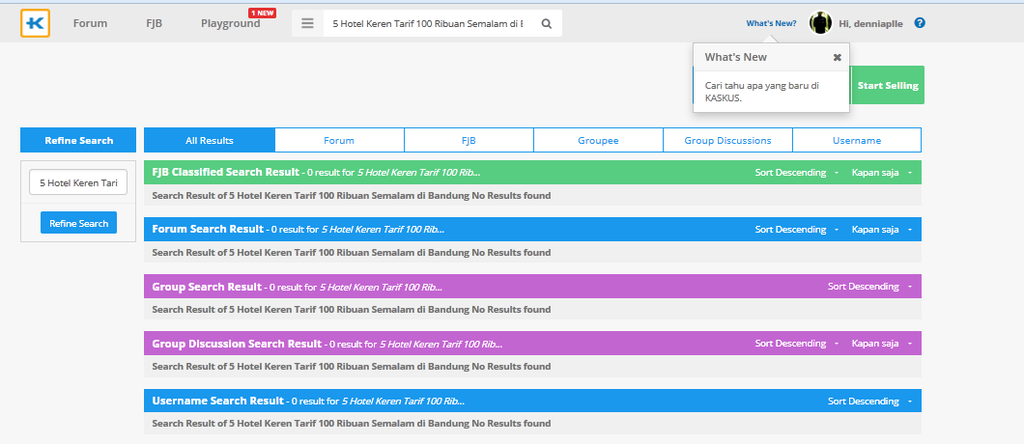
Task: Open Kapan saja in Forum Search header
Action: pyautogui.click(x=882, y=230)
